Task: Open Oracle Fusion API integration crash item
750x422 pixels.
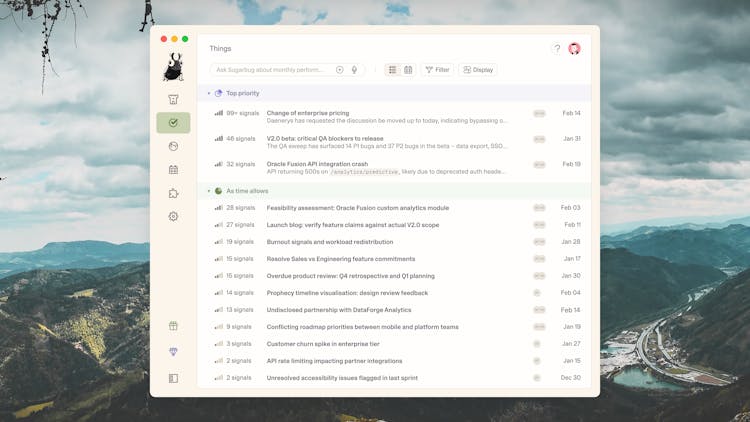Action: (x=317, y=164)
